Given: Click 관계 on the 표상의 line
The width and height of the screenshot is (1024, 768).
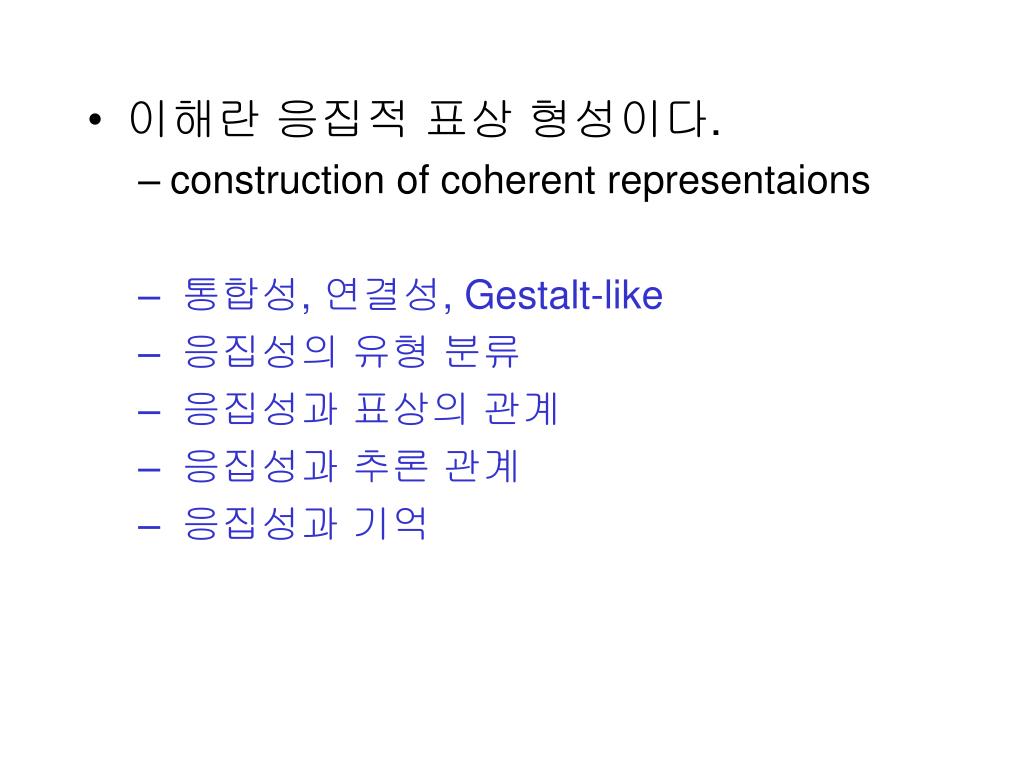Looking at the screenshot, I should pyautogui.click(x=521, y=409).
